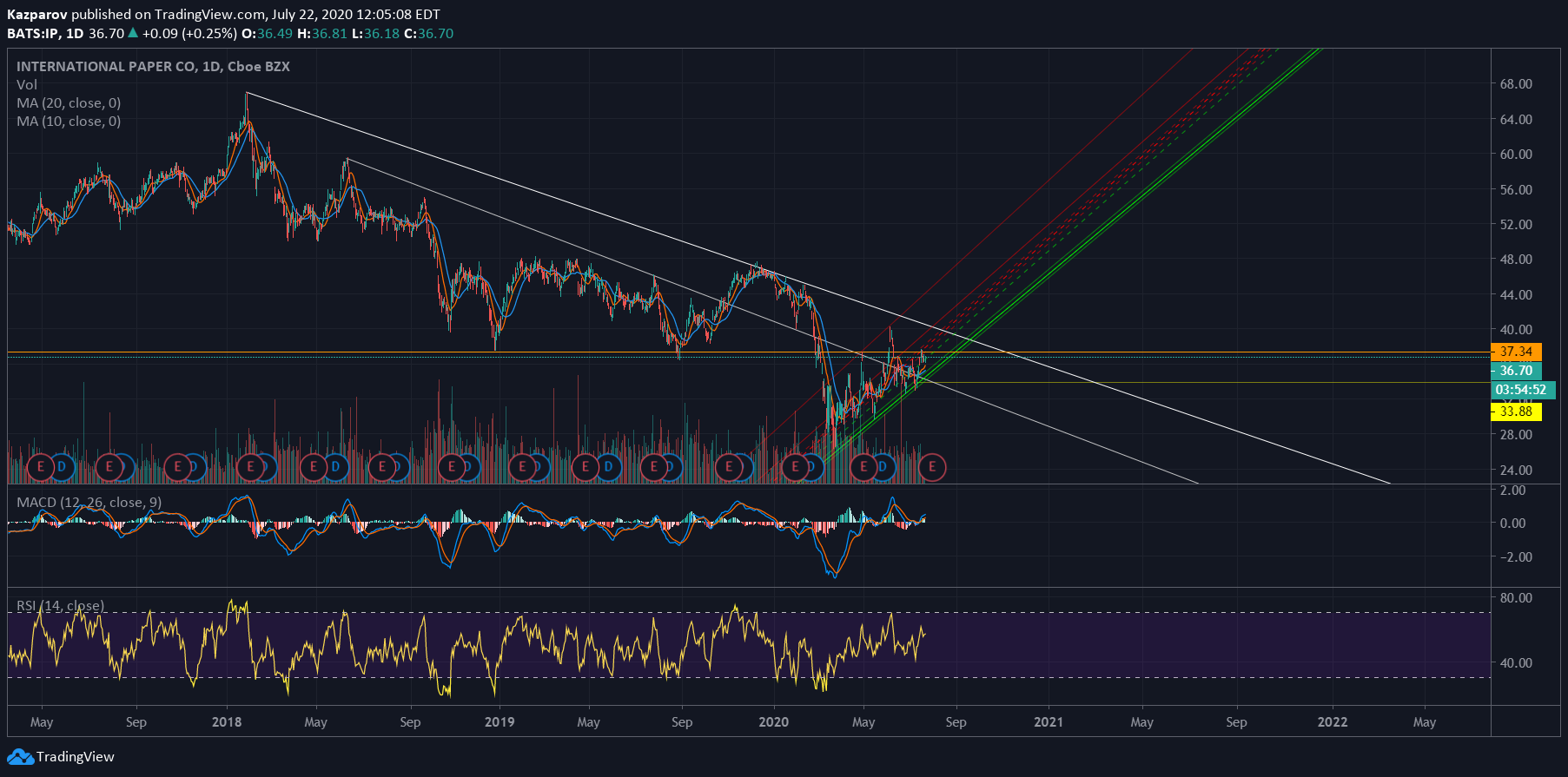This screenshot has width=1568, height=777.
Task: Click the yellow 33.88 price label
Action: pyautogui.click(x=1516, y=412)
